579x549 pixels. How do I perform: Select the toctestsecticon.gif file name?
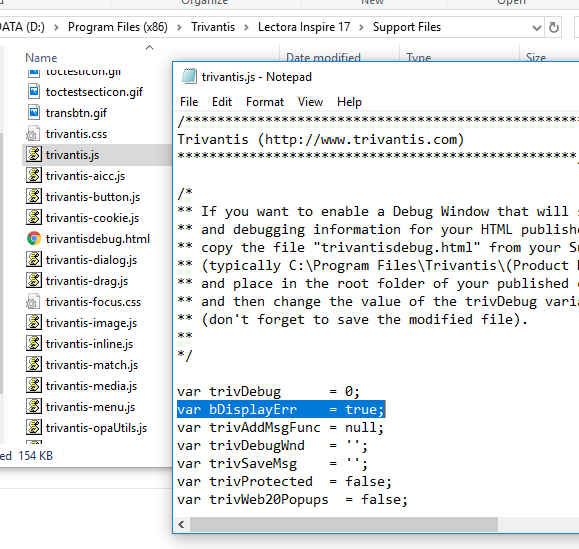point(94,92)
